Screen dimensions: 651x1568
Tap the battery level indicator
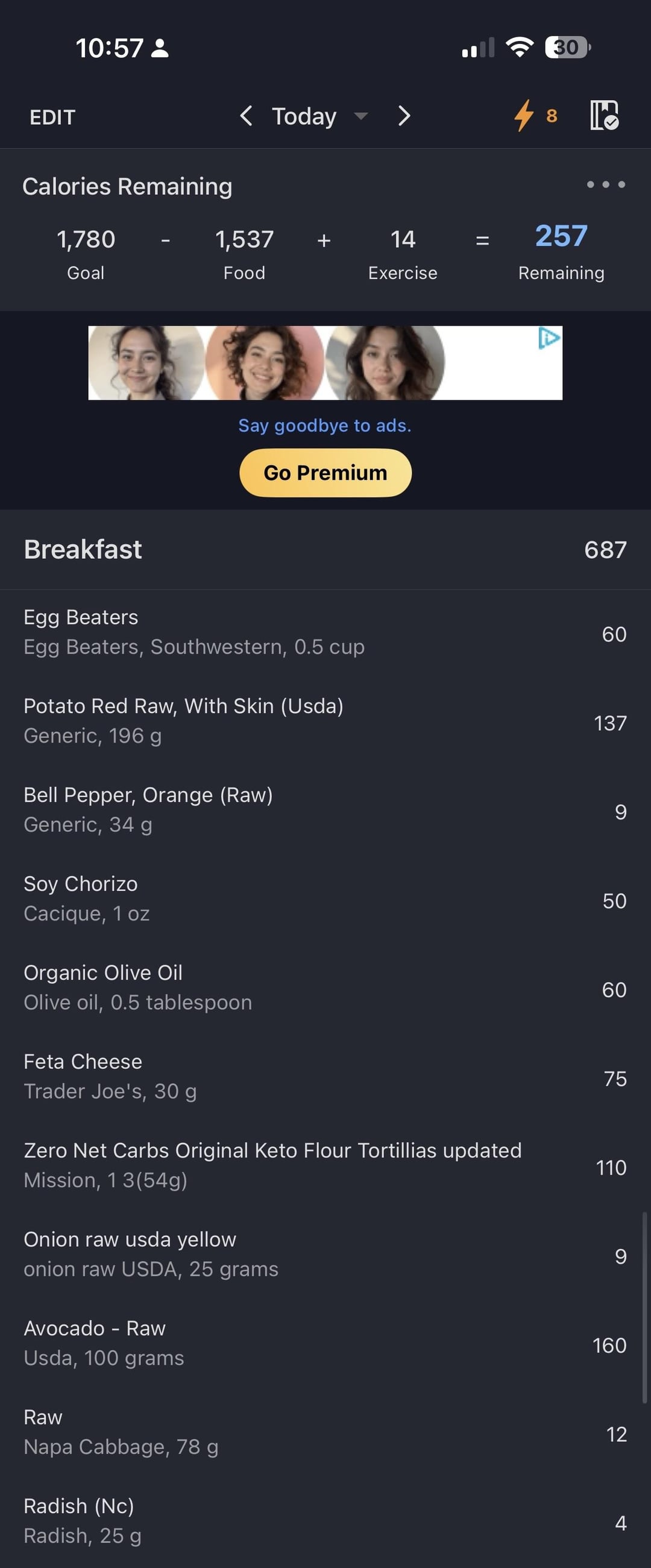[567, 48]
